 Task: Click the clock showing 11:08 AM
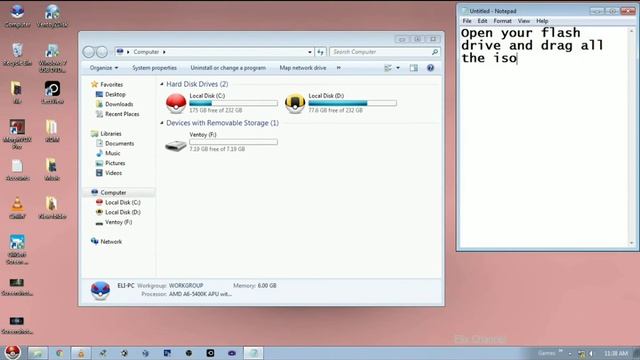click(616, 353)
